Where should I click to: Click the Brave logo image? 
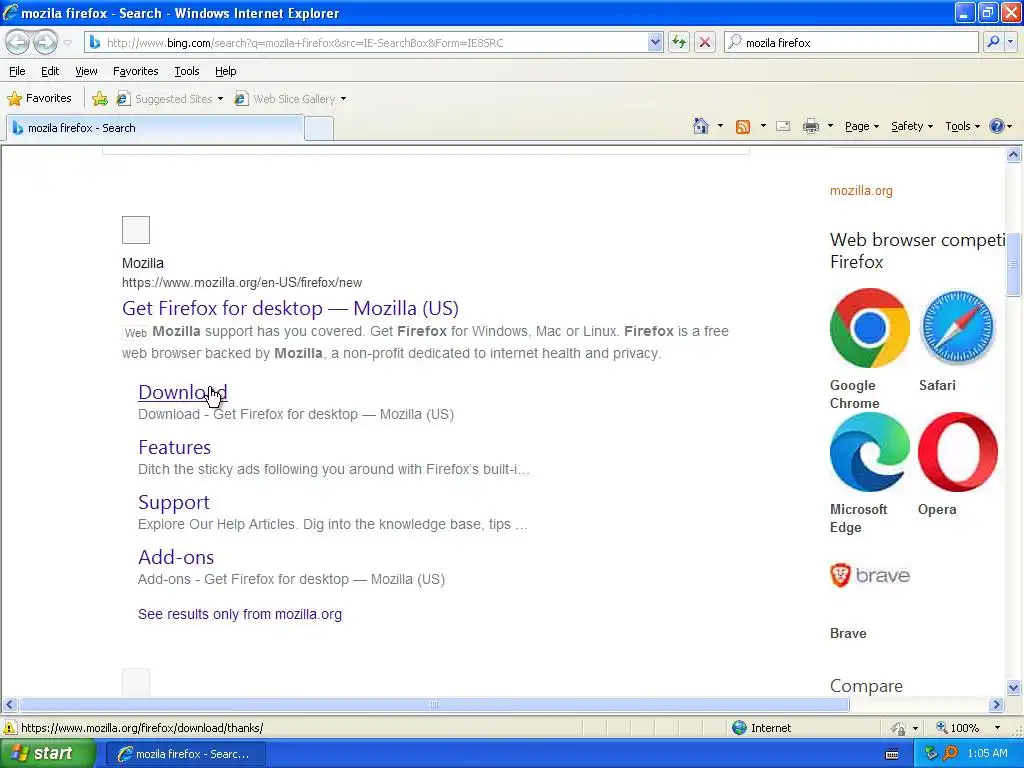tap(869, 575)
